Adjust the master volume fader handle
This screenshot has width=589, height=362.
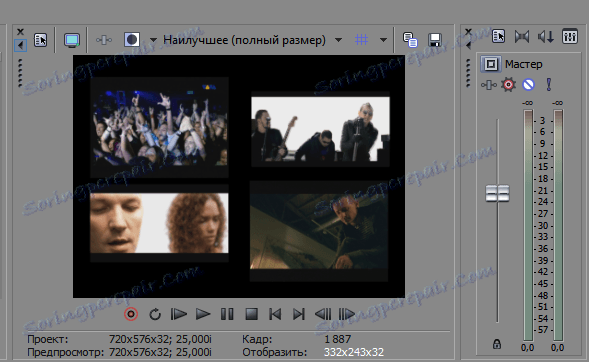click(497, 193)
